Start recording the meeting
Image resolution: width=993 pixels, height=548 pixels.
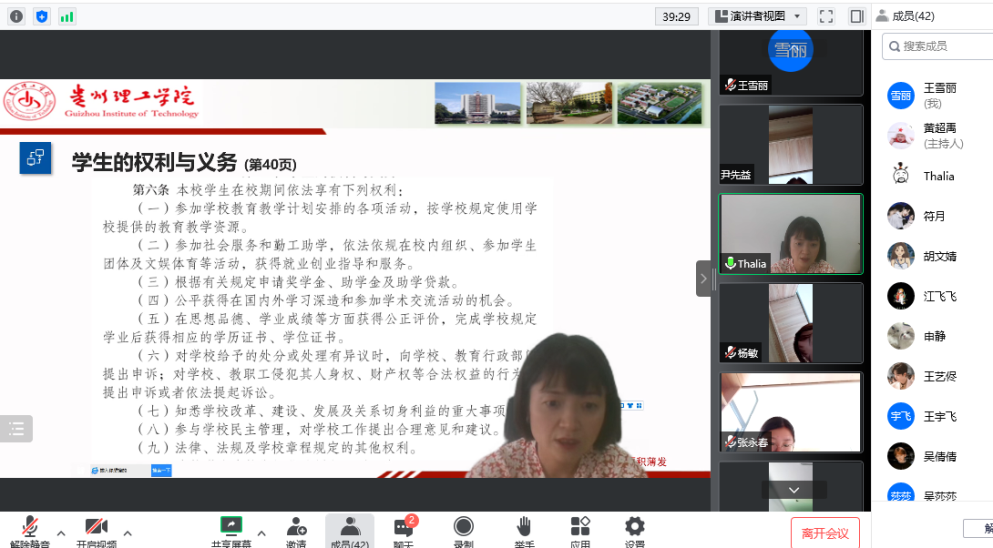click(x=463, y=527)
